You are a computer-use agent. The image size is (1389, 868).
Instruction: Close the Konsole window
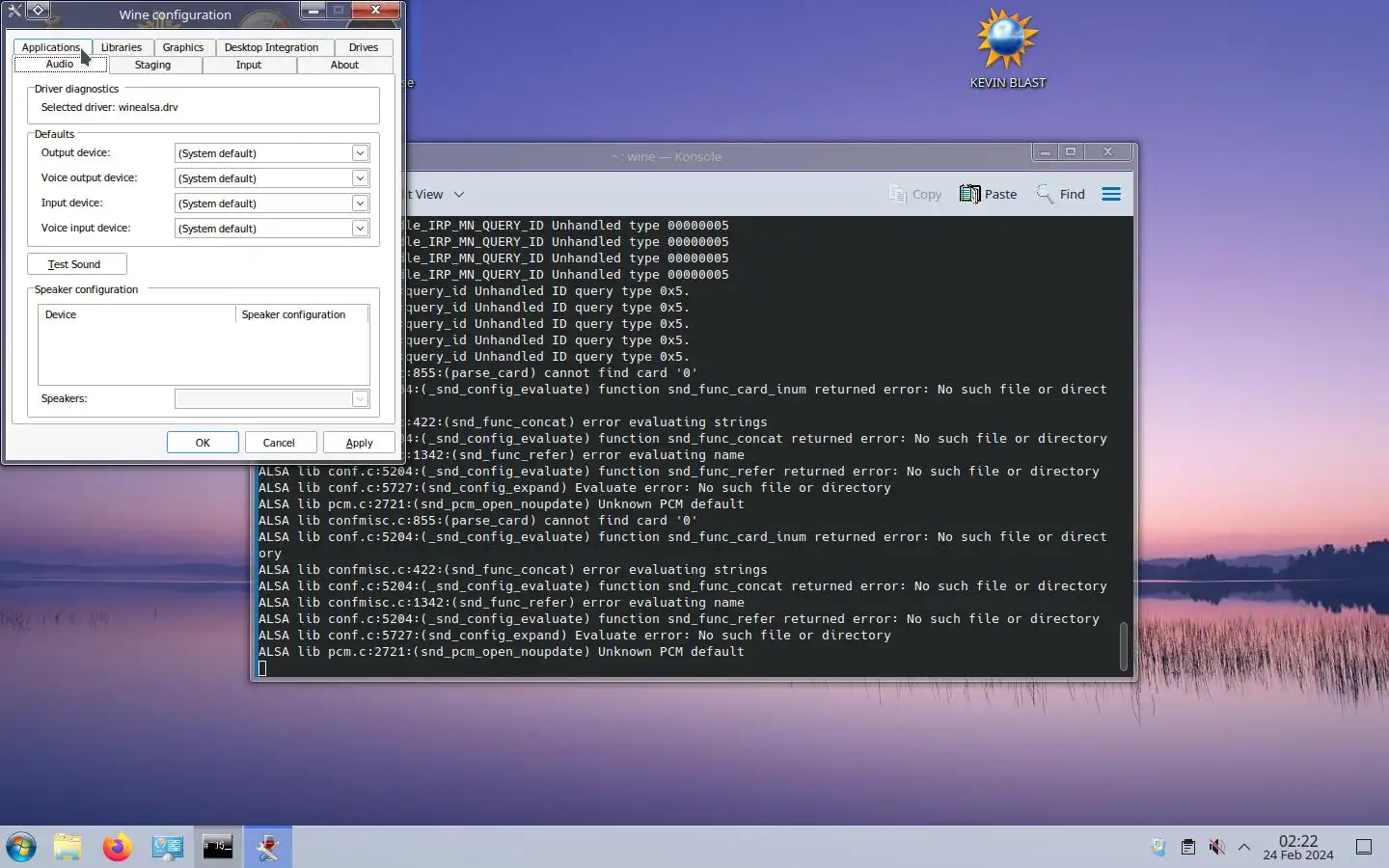[1108, 152]
